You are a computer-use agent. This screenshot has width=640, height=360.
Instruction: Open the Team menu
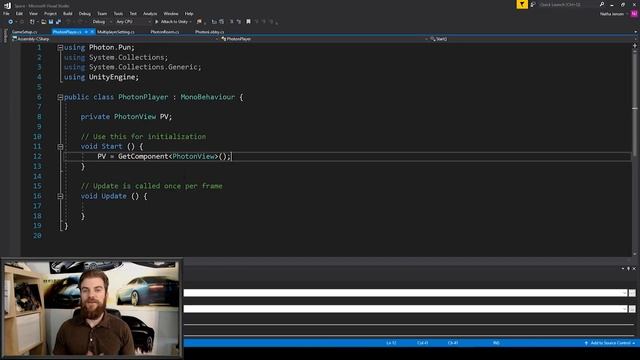102,13
